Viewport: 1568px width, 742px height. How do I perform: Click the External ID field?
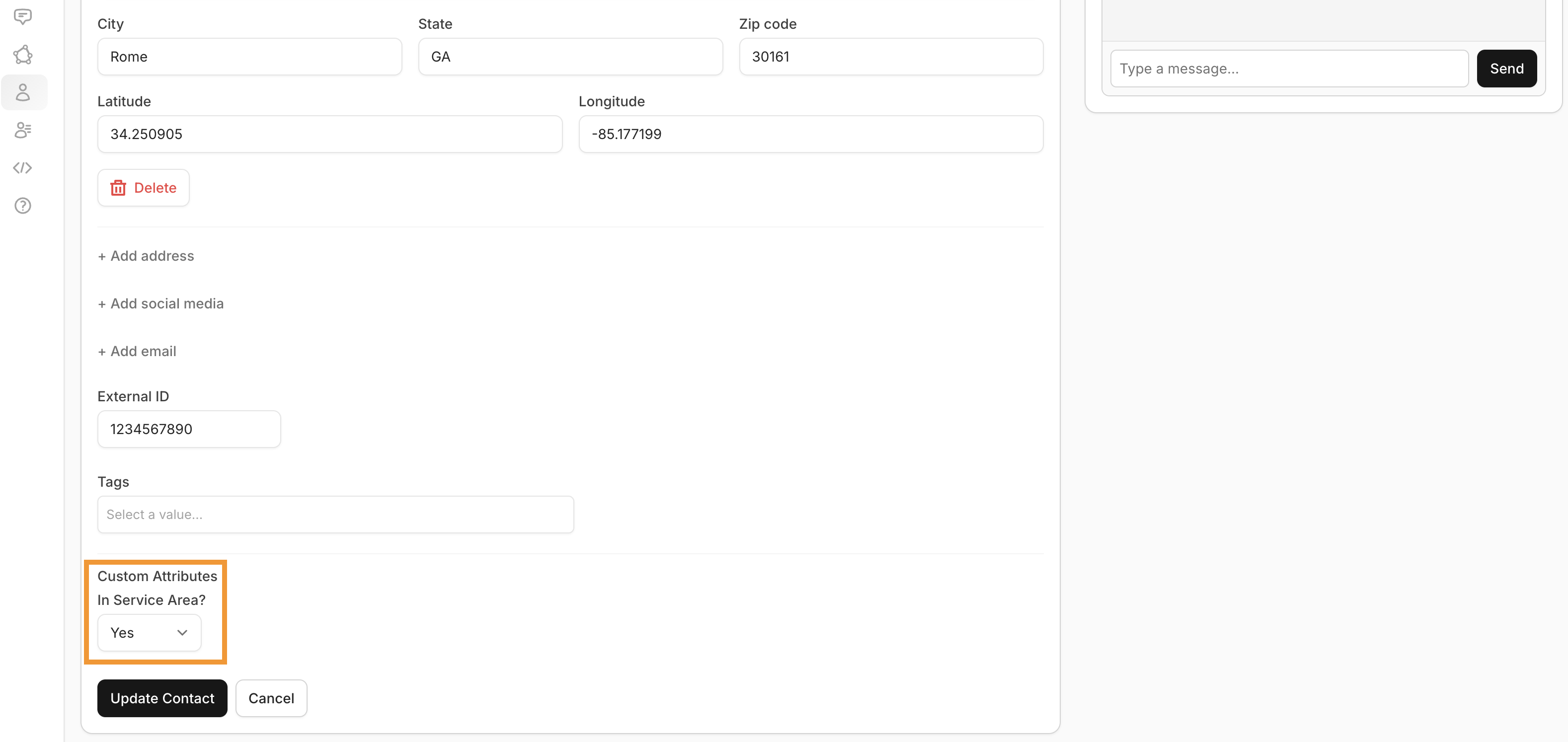click(189, 429)
